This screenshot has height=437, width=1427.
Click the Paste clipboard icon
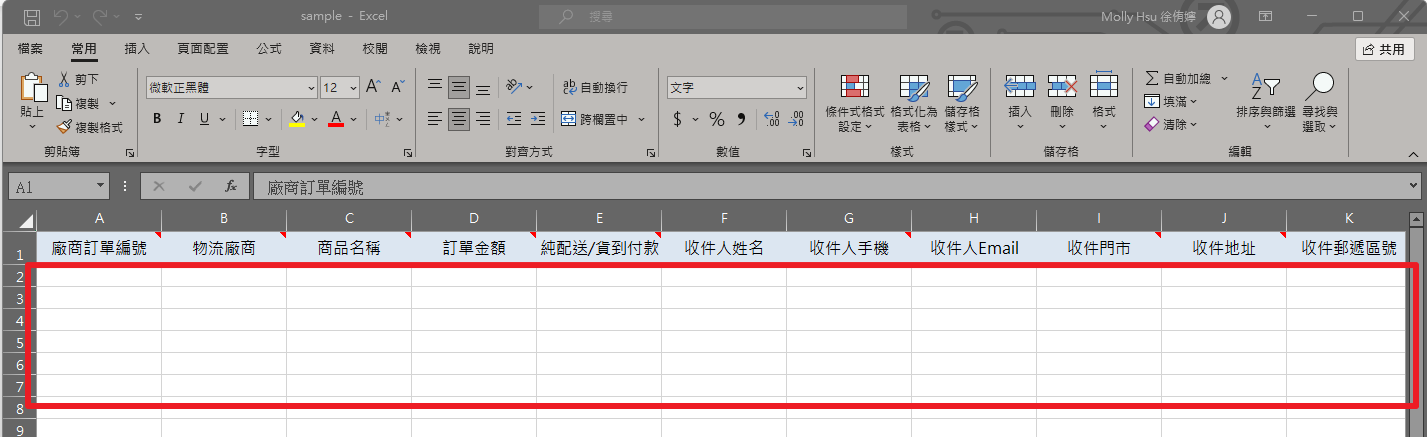point(32,89)
